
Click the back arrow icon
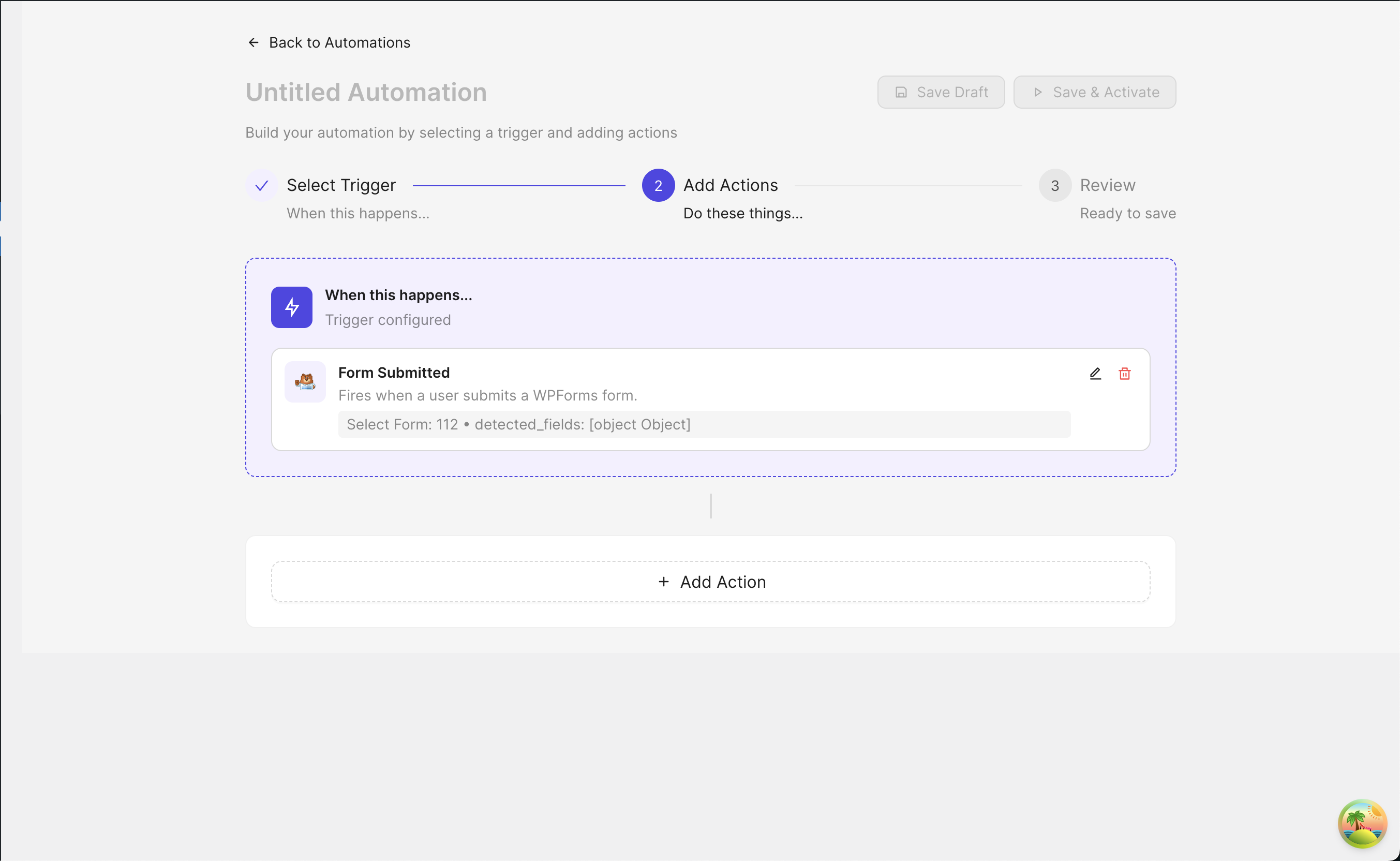(x=254, y=43)
